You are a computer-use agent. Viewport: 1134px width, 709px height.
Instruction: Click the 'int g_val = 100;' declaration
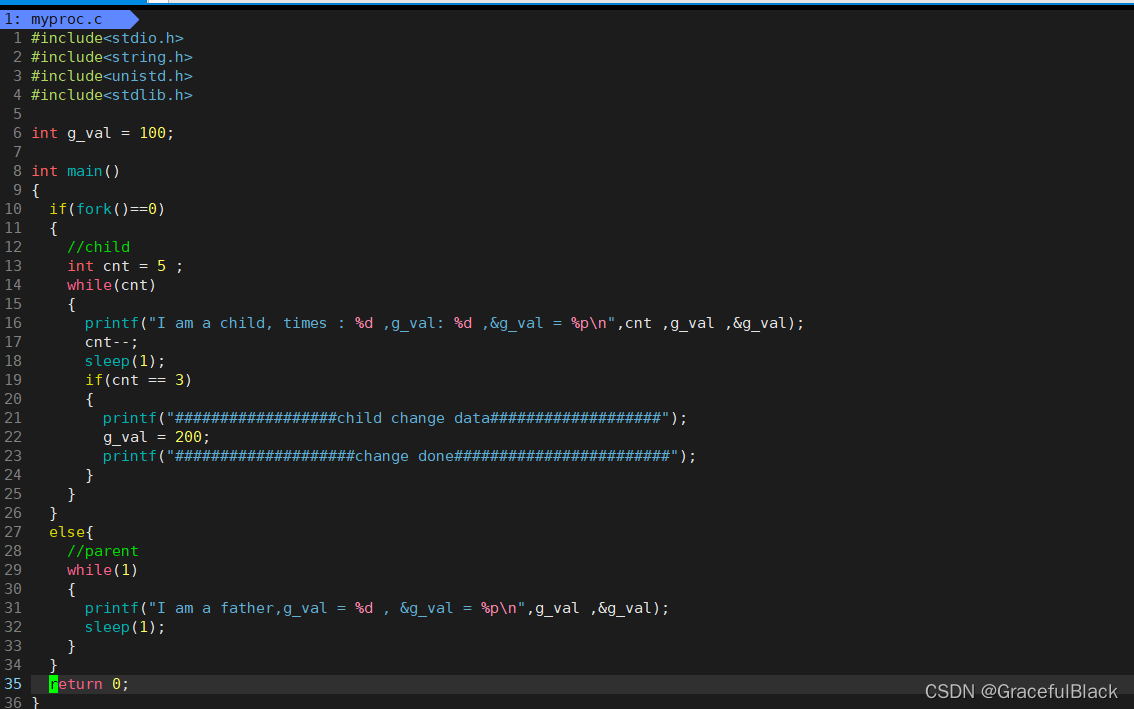coord(103,133)
